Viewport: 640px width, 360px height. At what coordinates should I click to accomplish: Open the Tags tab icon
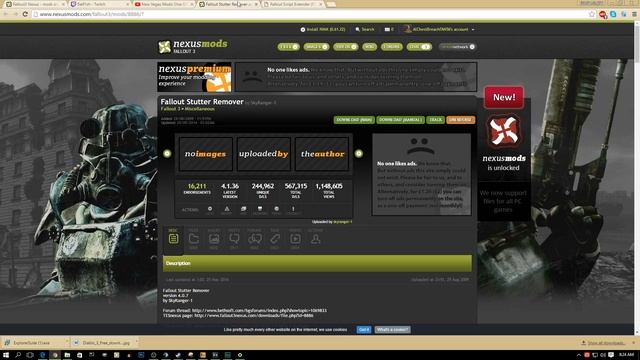click(275, 239)
